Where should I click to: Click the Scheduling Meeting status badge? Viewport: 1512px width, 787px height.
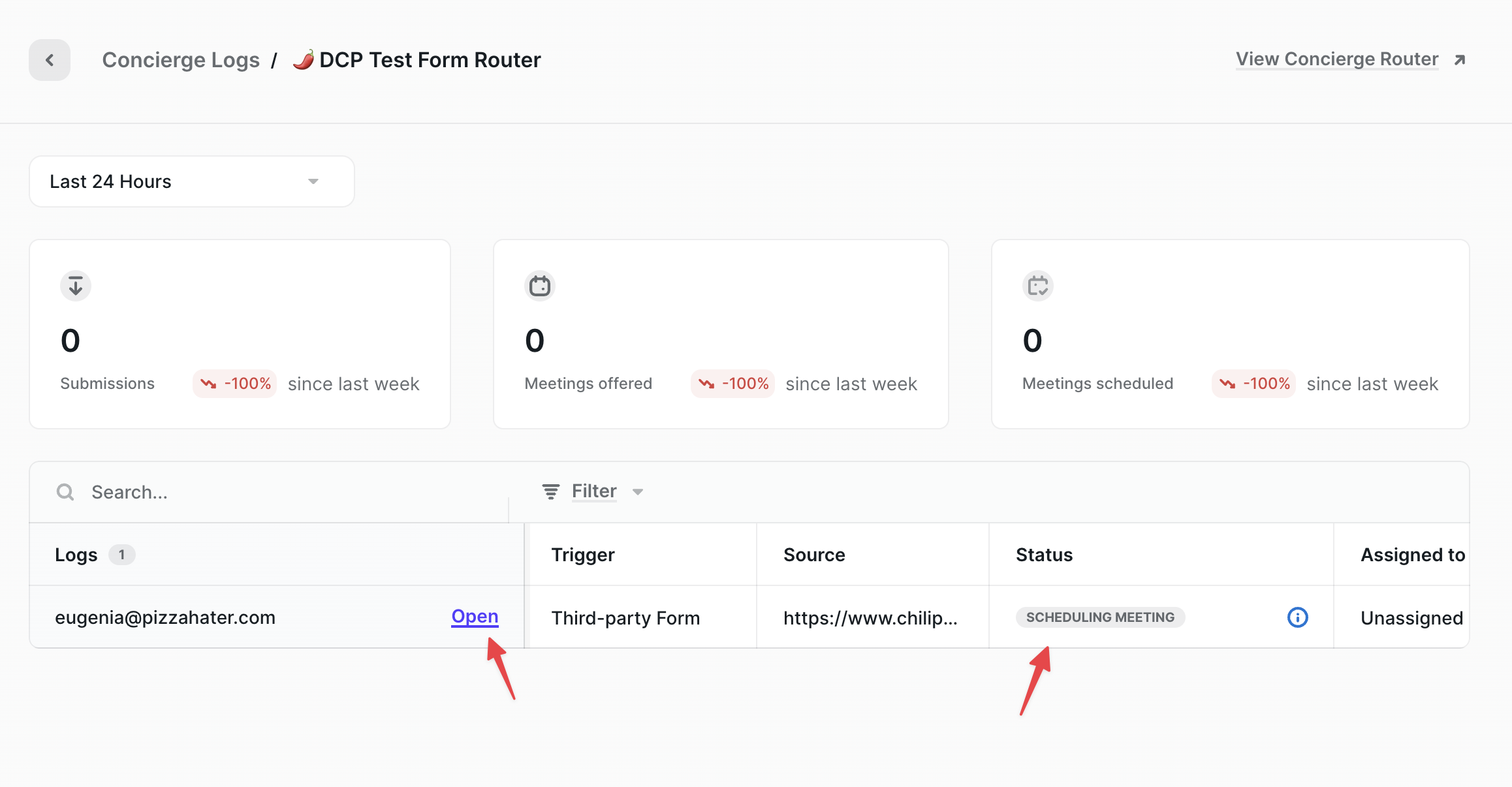tap(1100, 617)
